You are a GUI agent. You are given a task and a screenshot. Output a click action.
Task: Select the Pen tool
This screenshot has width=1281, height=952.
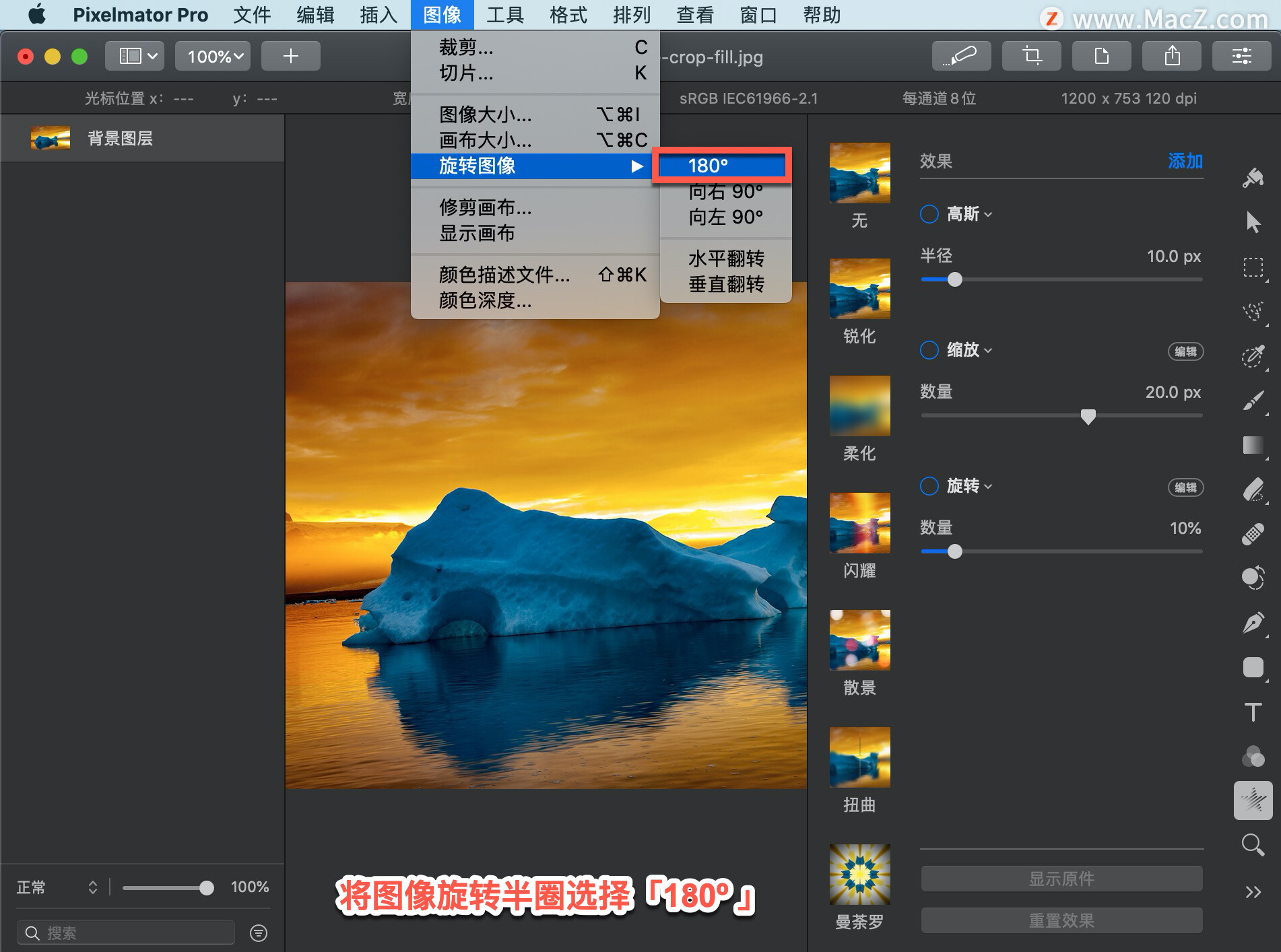pyautogui.click(x=1253, y=623)
